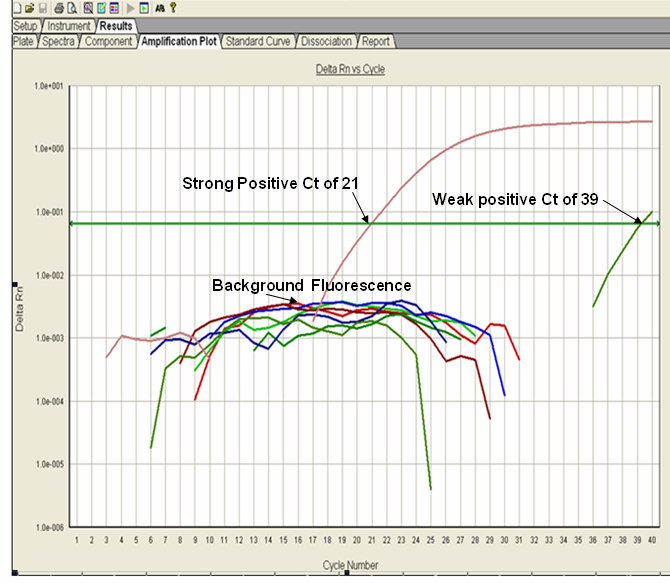Open the Instrument tab
670x583 pixels.
69,26
